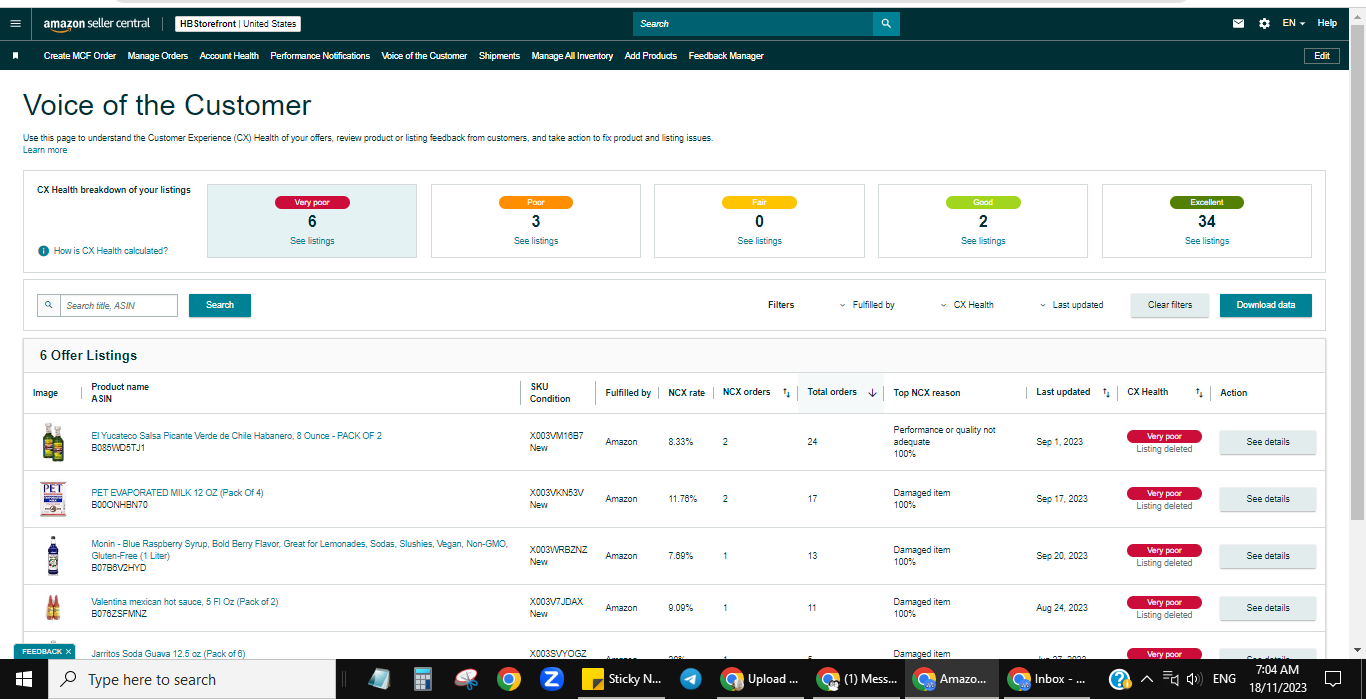Image resolution: width=1366 pixels, height=699 pixels.
Task: Expand the Fulfilled by filter
Action: [867, 305]
